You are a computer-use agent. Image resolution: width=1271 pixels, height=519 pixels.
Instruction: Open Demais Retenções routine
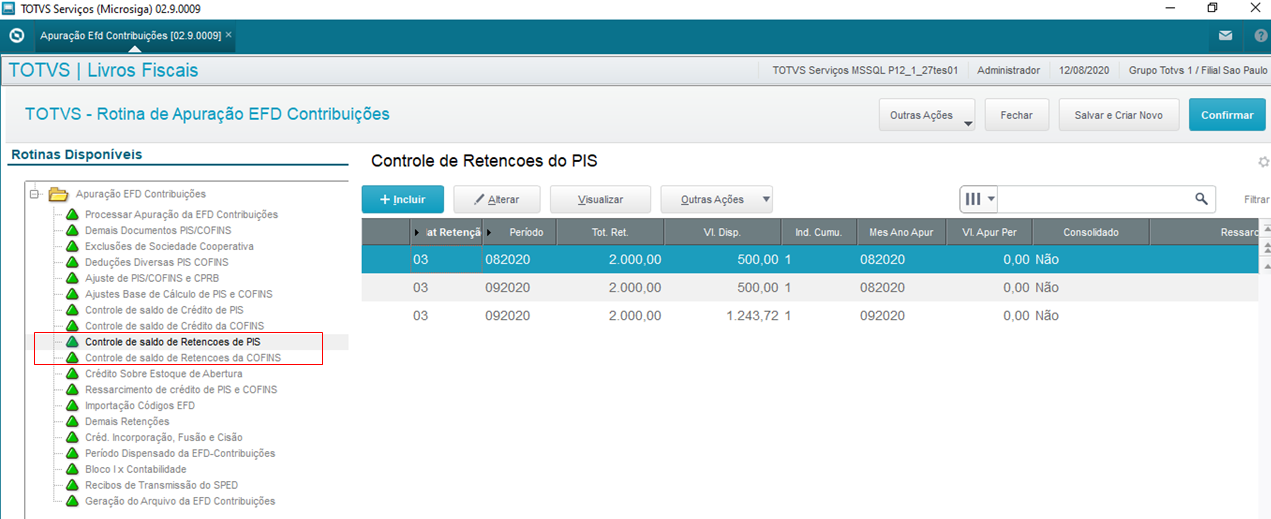point(127,422)
